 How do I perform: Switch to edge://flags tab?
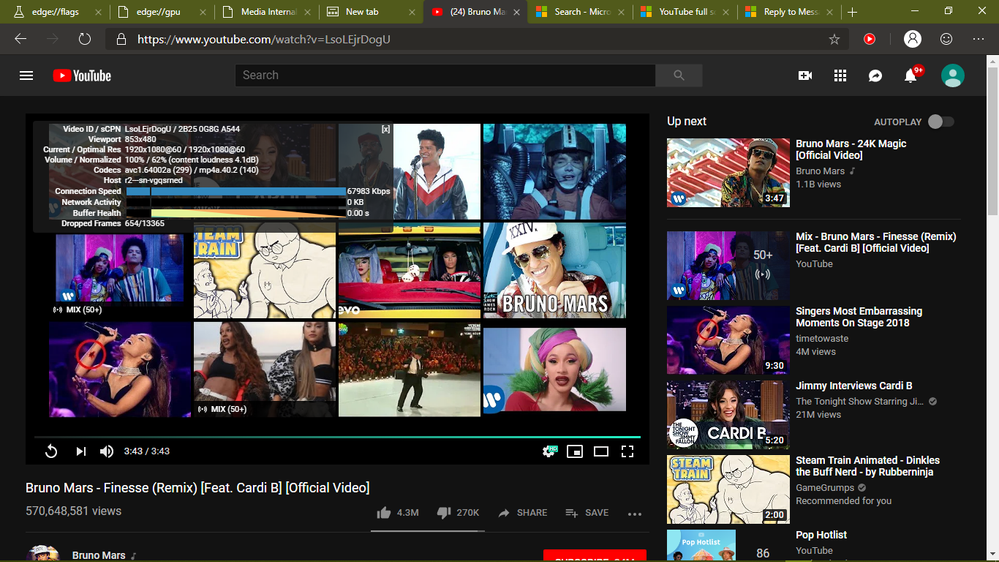point(56,11)
